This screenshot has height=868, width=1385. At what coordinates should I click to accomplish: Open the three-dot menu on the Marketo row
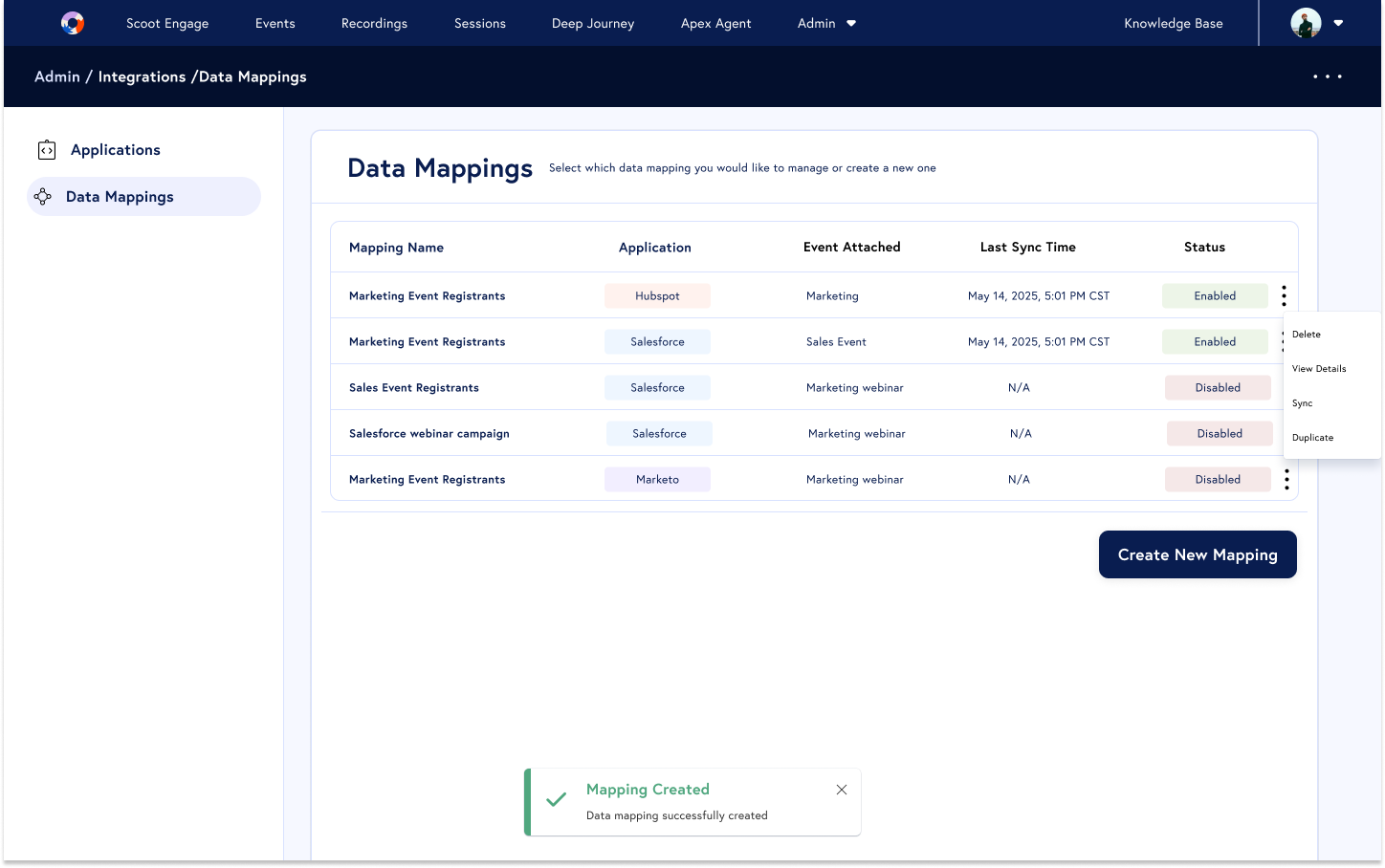(x=1286, y=480)
